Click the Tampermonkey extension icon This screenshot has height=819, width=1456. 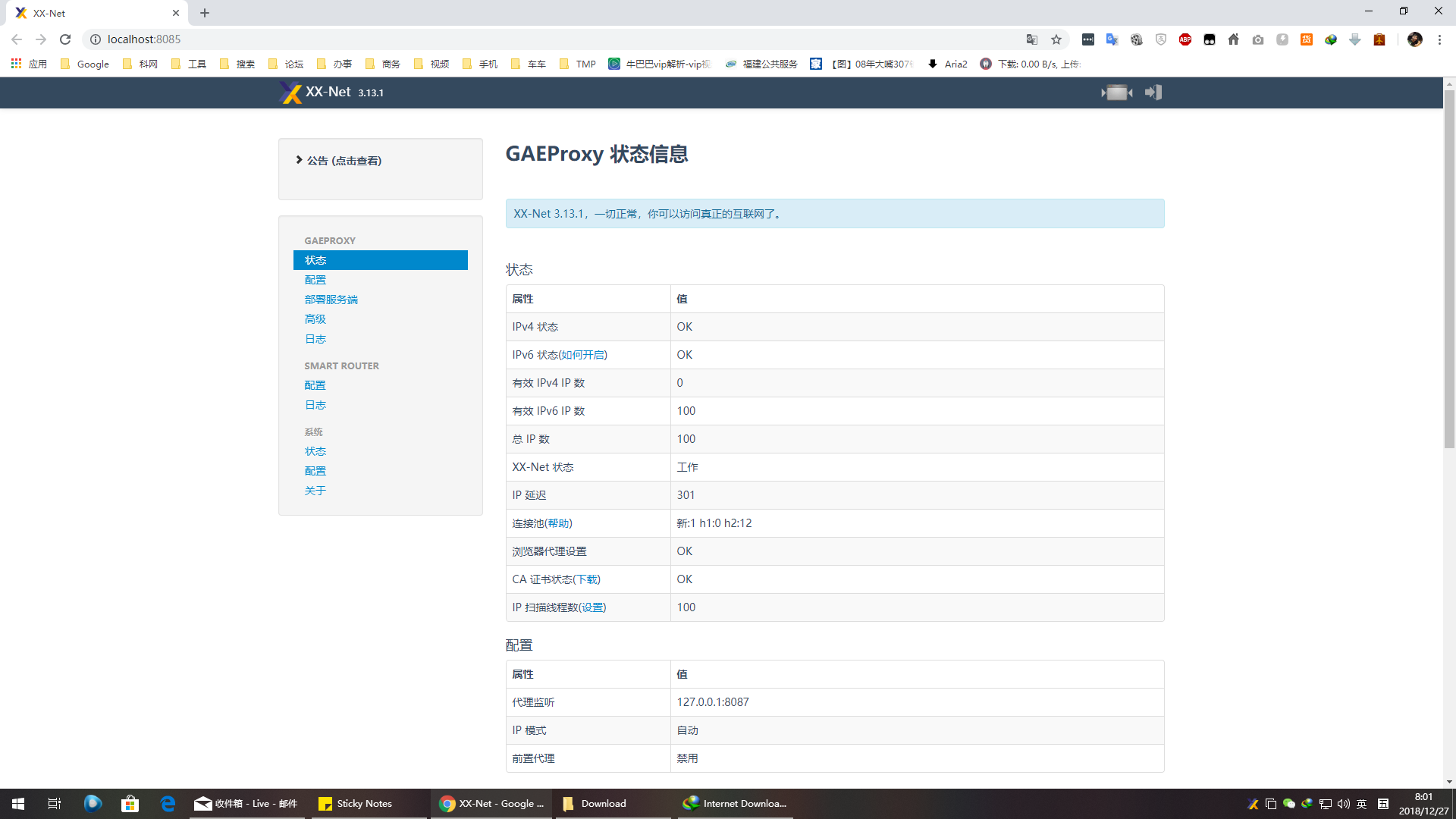[1210, 39]
